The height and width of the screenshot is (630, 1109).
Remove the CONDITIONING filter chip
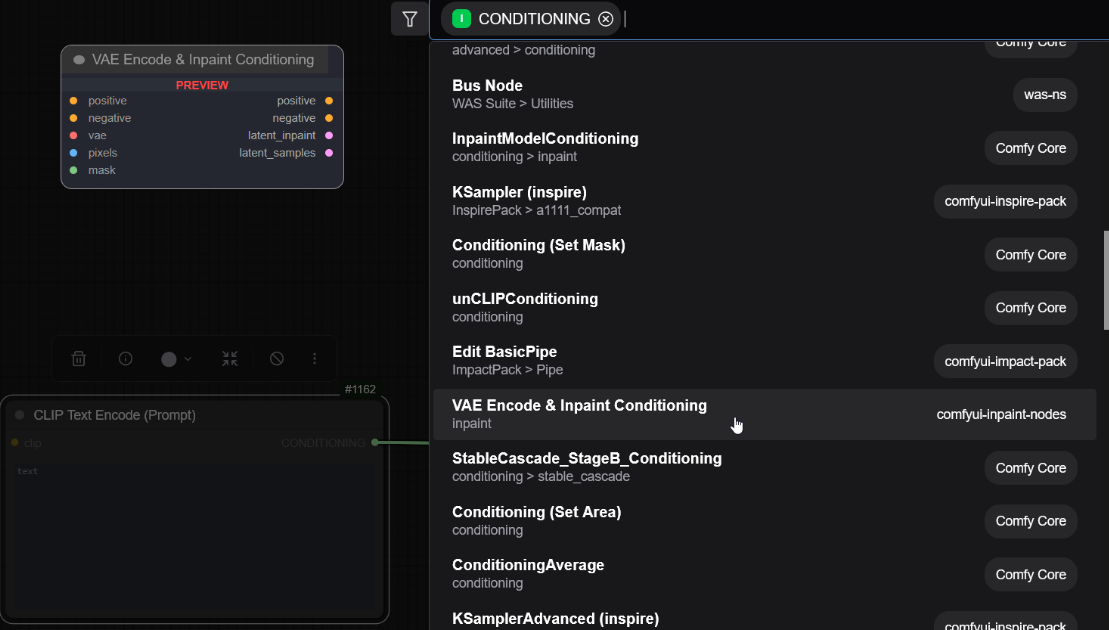[x=605, y=19]
